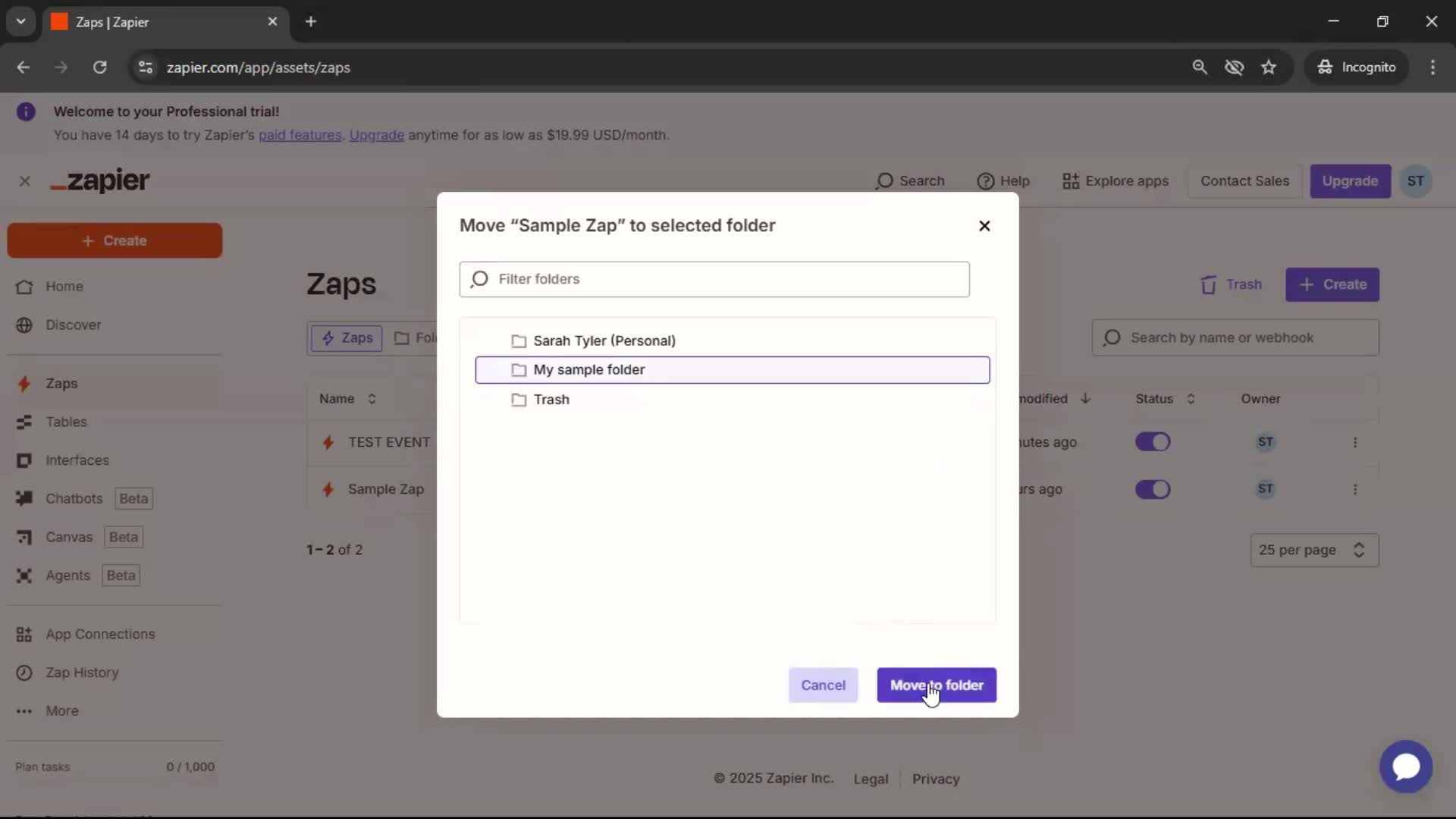
Task: Sort by last modified arrow
Action: coord(1085,399)
